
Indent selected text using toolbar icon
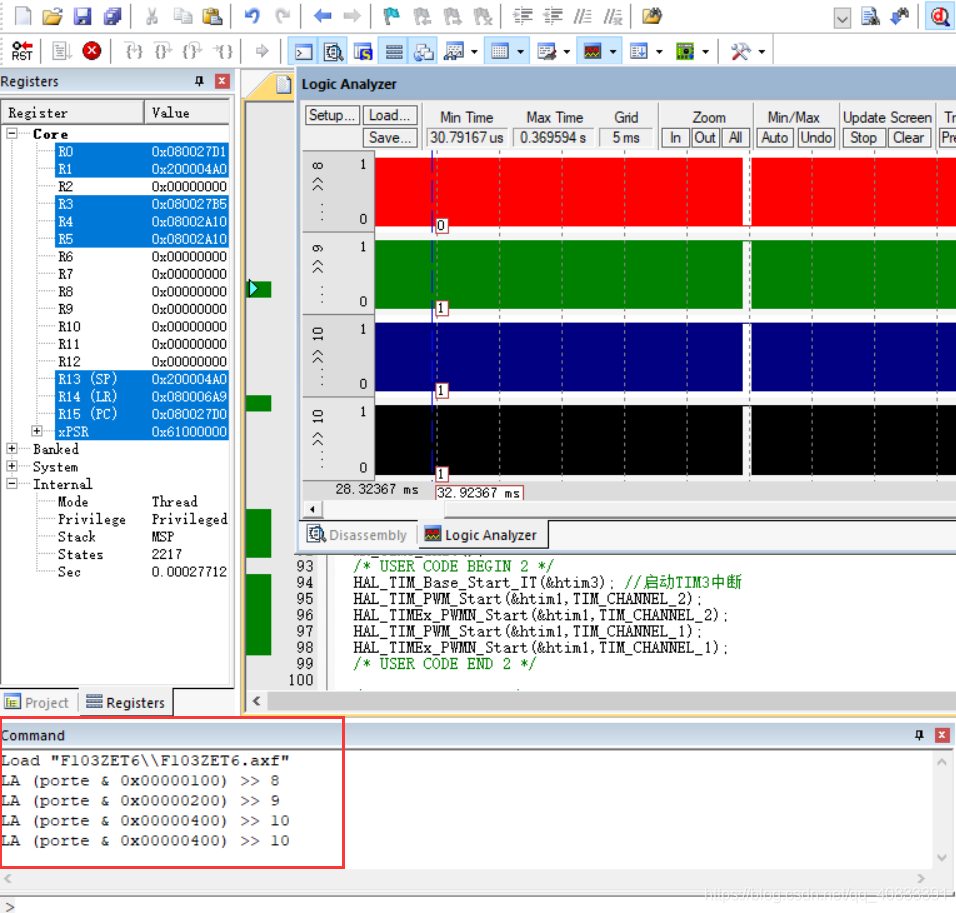[523, 16]
